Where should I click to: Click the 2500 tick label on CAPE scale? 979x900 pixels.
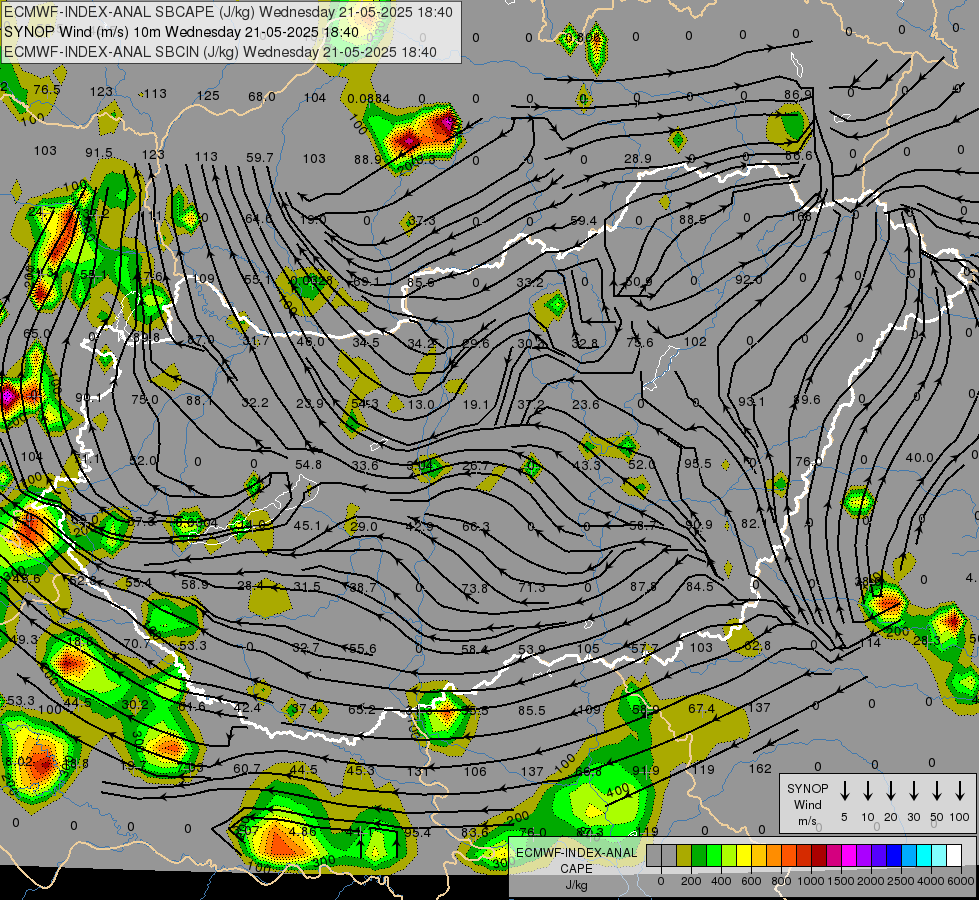coord(900,881)
